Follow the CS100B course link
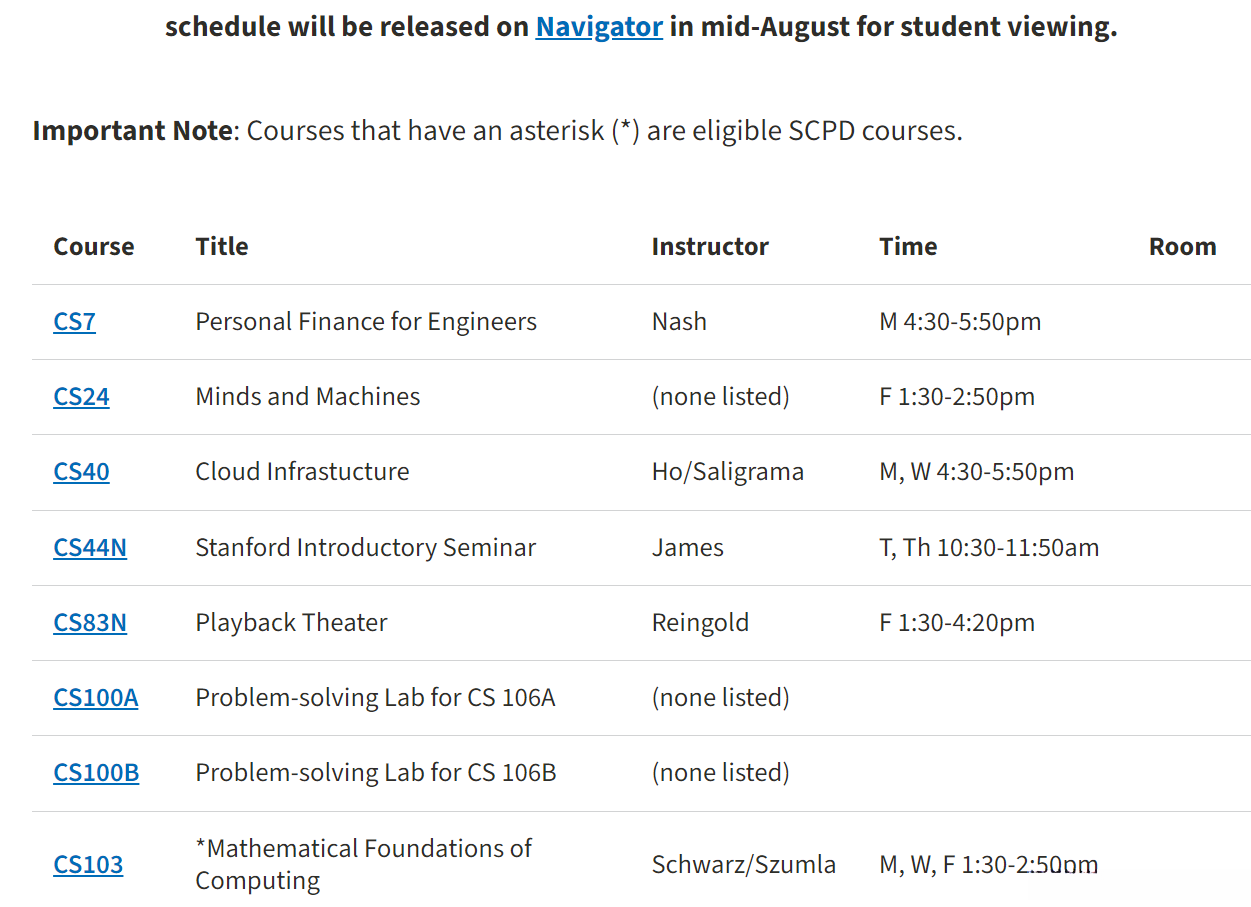The height and width of the screenshot is (907, 1251). (x=96, y=773)
